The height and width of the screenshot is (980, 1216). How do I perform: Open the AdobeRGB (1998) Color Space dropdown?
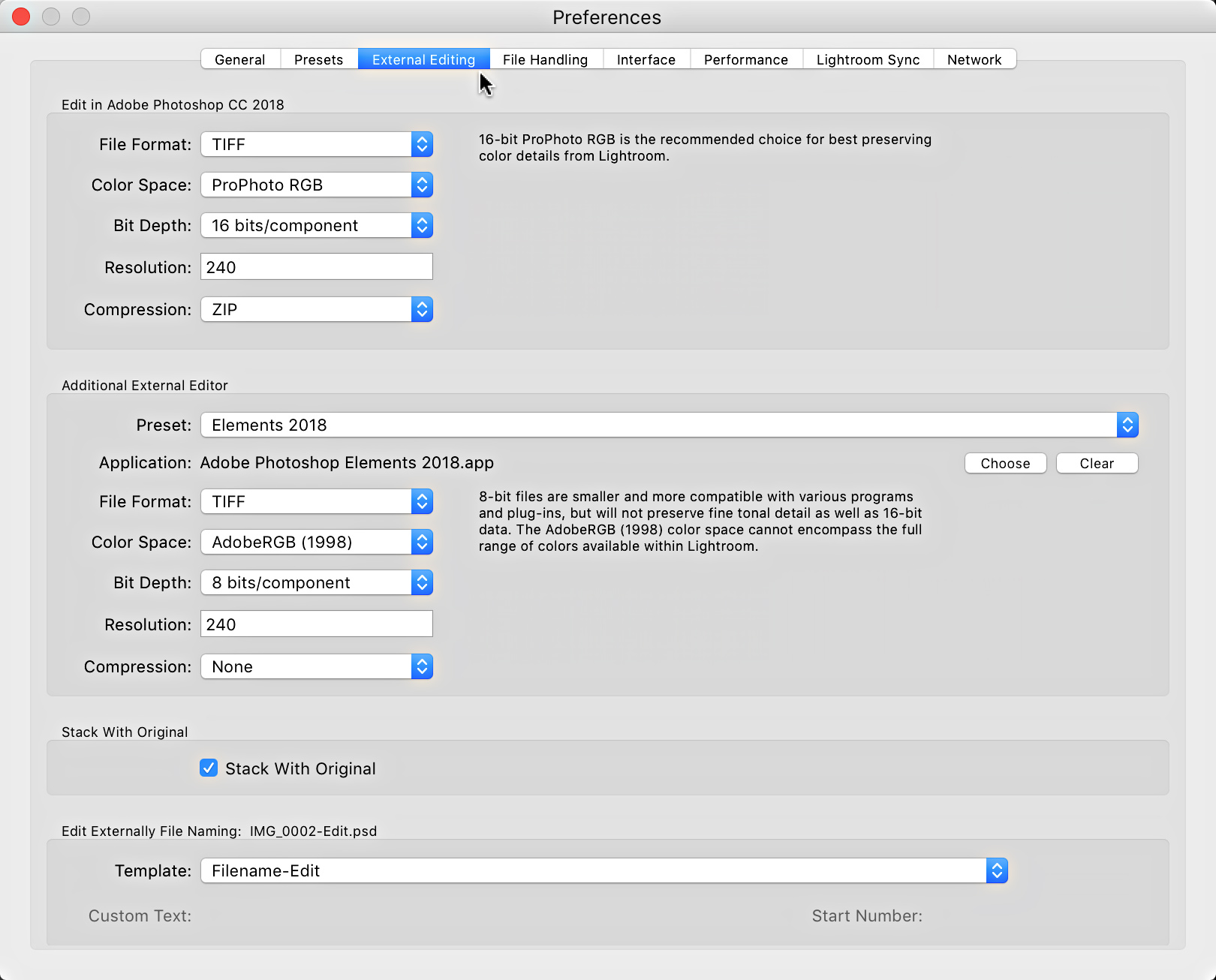click(317, 542)
